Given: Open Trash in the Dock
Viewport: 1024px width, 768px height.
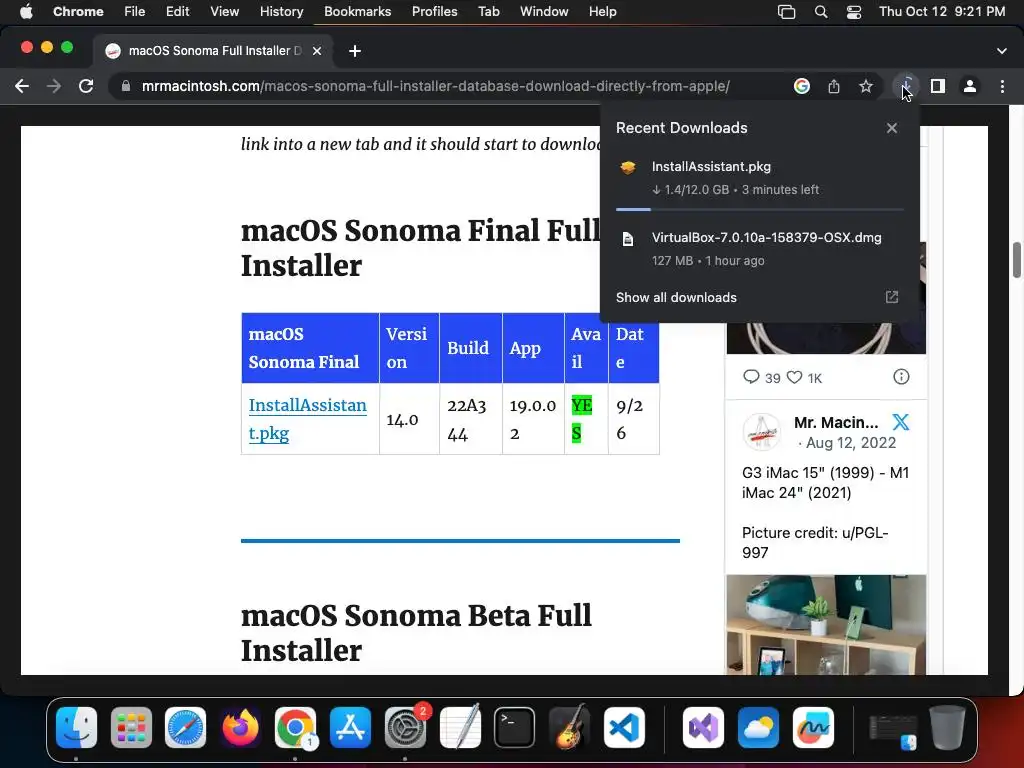Looking at the screenshot, I should pyautogui.click(x=948, y=727).
